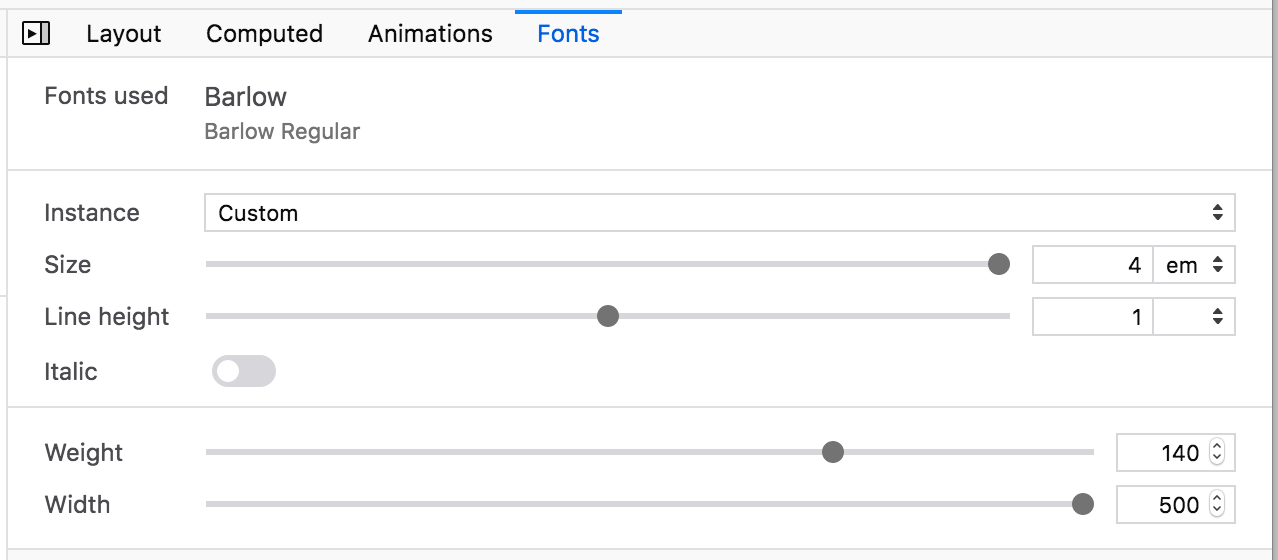Click the Line height value field
The width and height of the screenshot is (1278, 560).
pyautogui.click(x=1092, y=317)
